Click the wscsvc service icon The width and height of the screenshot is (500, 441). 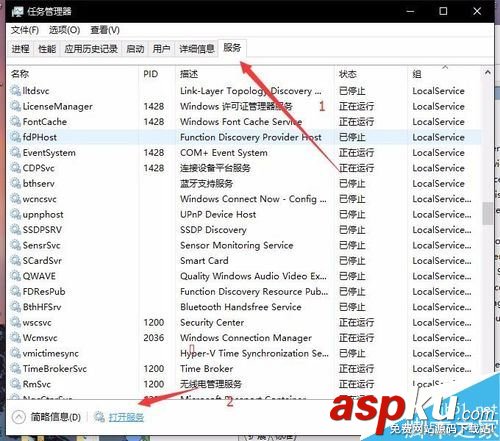coord(16,322)
